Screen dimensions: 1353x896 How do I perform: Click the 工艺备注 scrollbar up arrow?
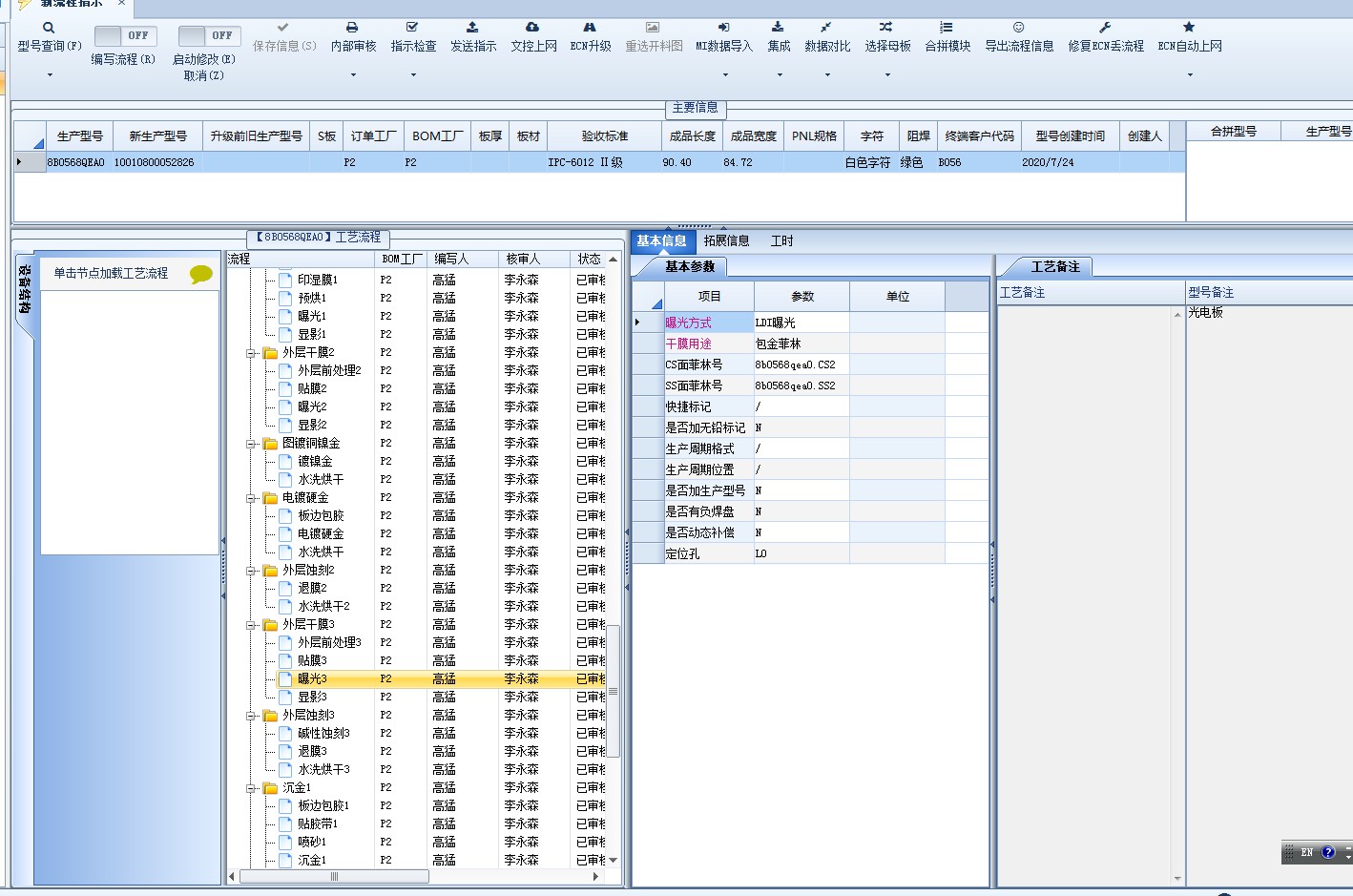1177,314
